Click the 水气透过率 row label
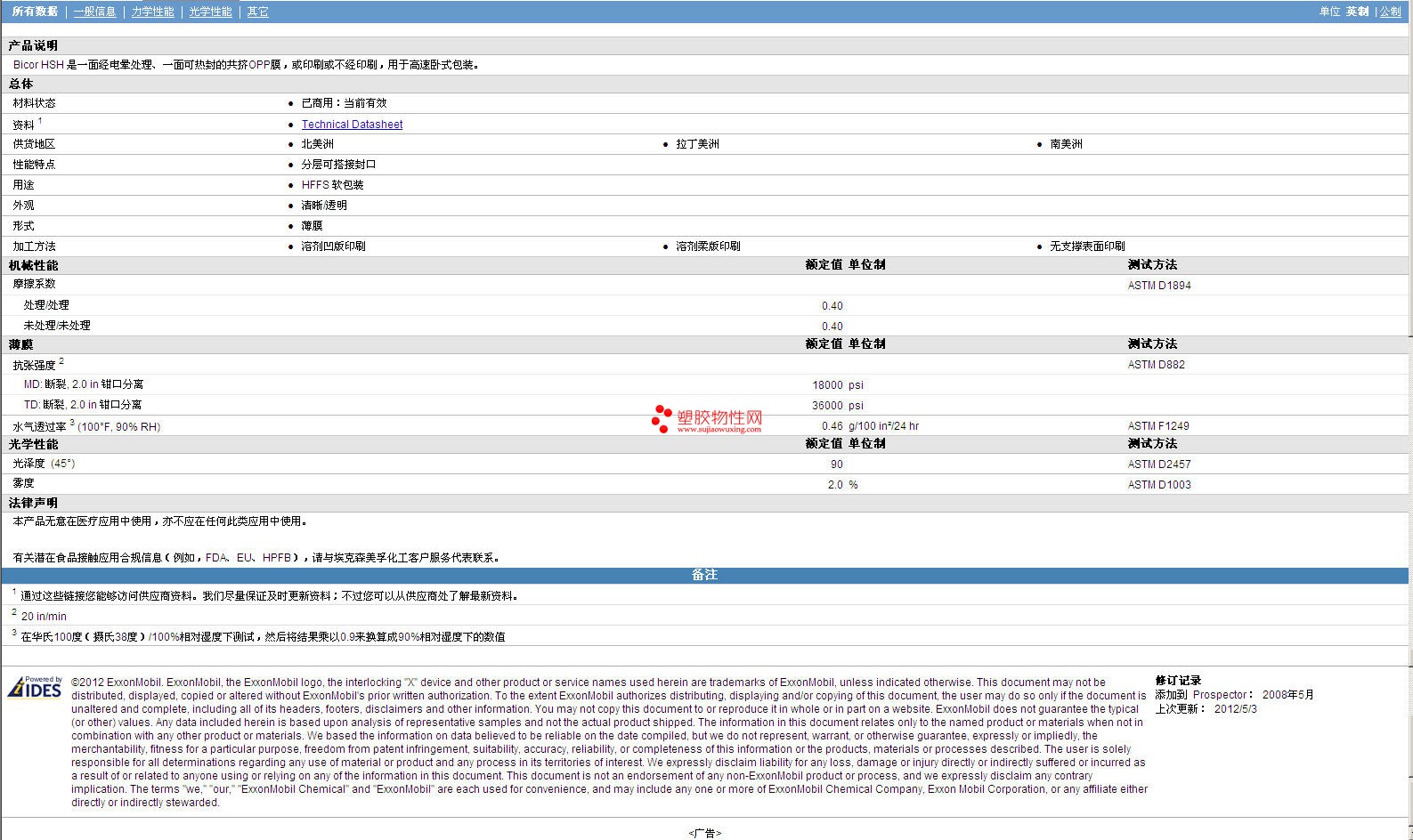 pyautogui.click(x=39, y=427)
